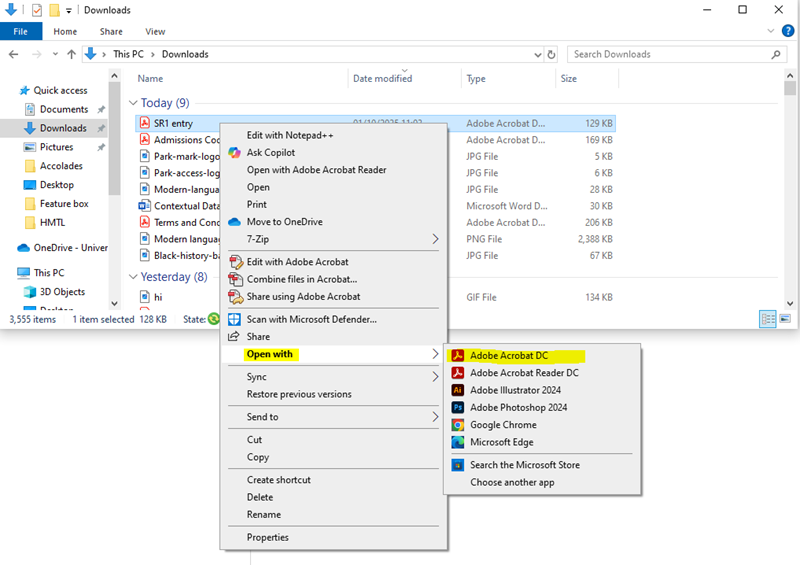The image size is (800, 565).
Task: Click the Share arrow icon in context menu
Action: pos(234,336)
